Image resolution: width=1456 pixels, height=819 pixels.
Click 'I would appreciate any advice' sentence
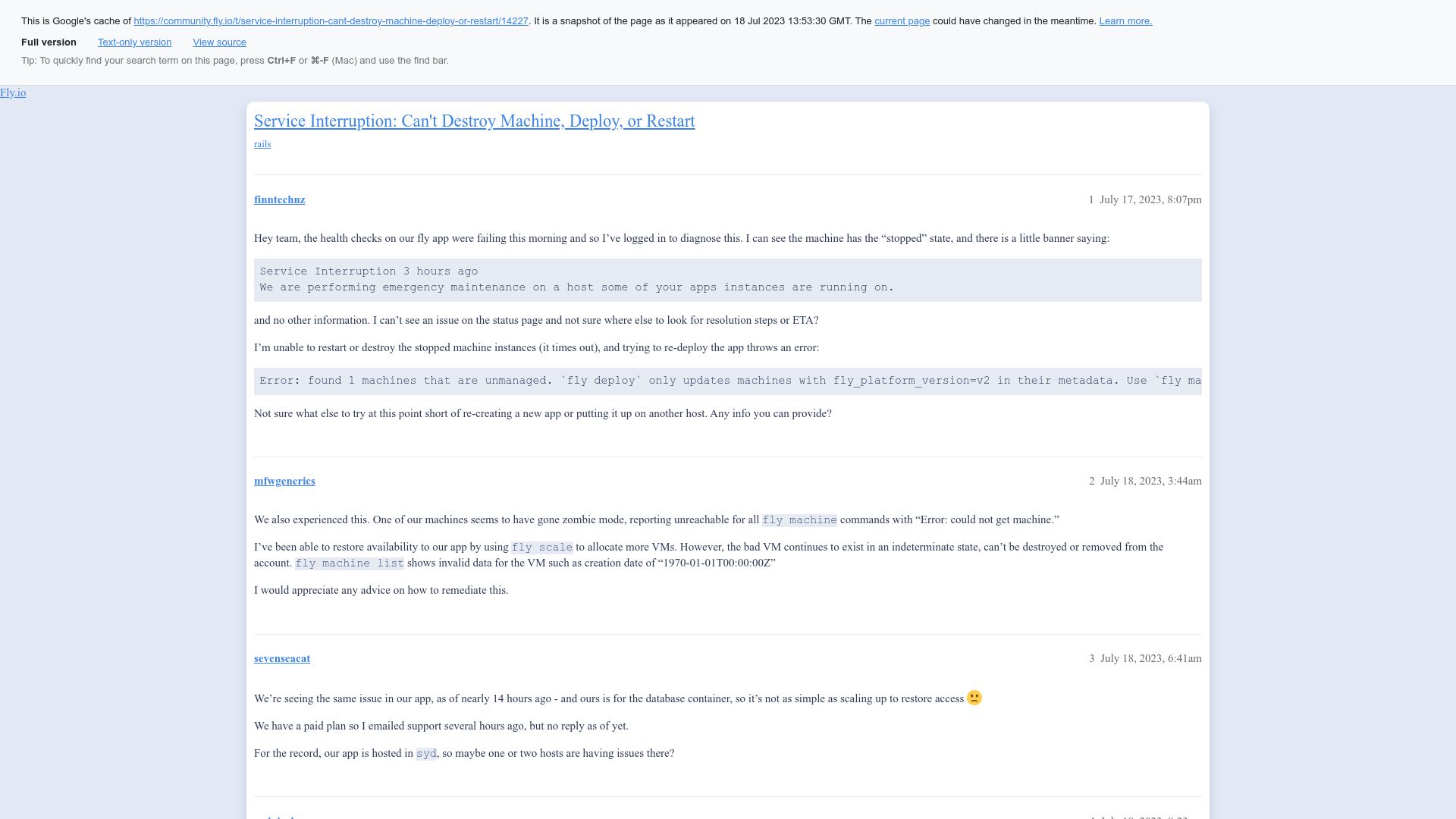click(x=381, y=590)
